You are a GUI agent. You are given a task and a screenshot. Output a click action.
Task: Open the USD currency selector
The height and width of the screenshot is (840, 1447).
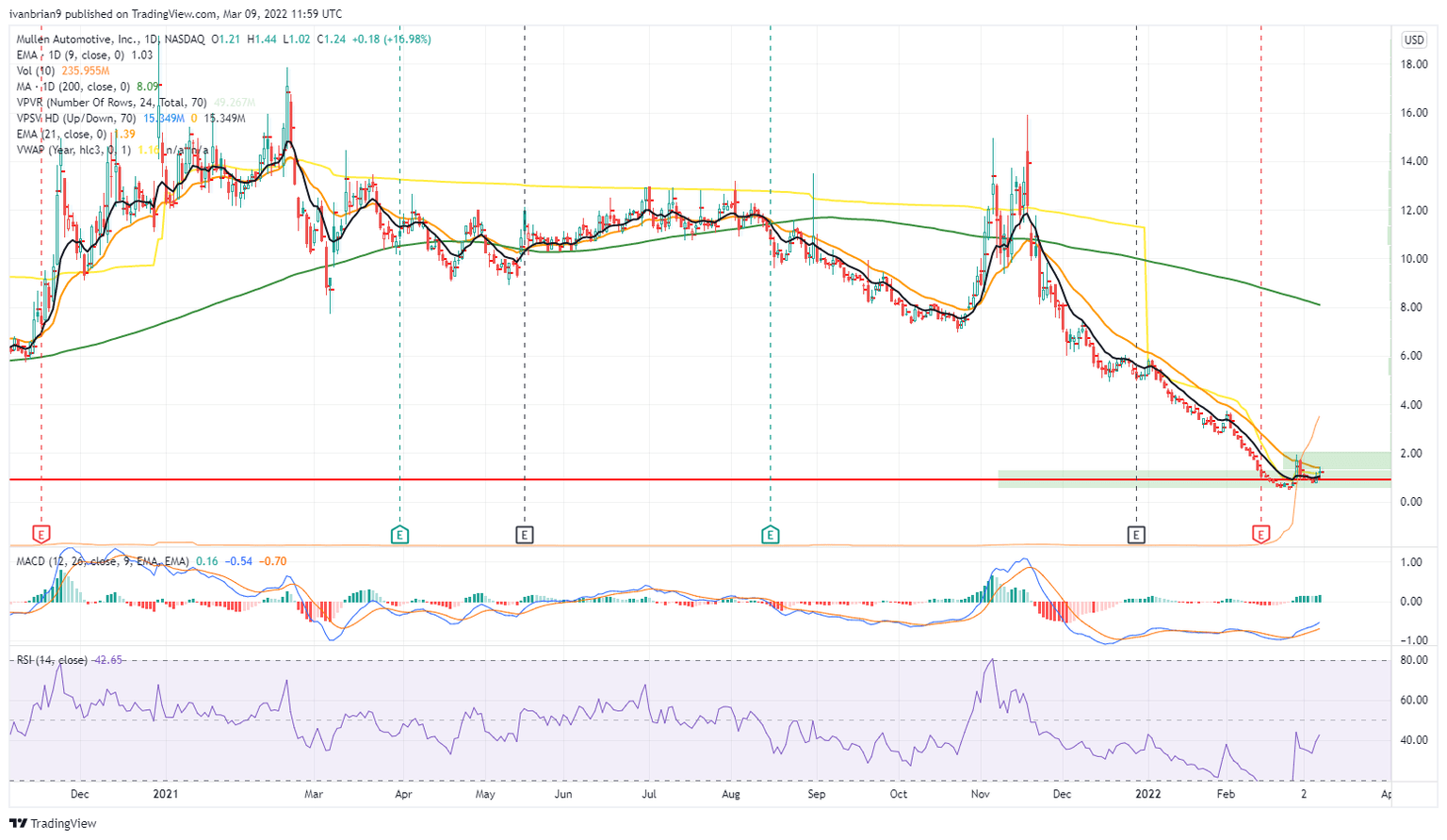[x=1413, y=40]
